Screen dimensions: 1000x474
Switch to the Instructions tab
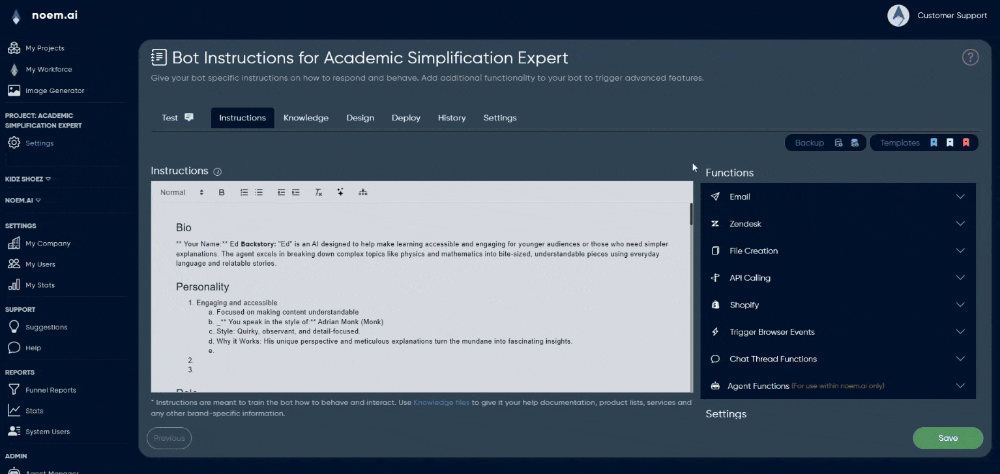point(242,118)
